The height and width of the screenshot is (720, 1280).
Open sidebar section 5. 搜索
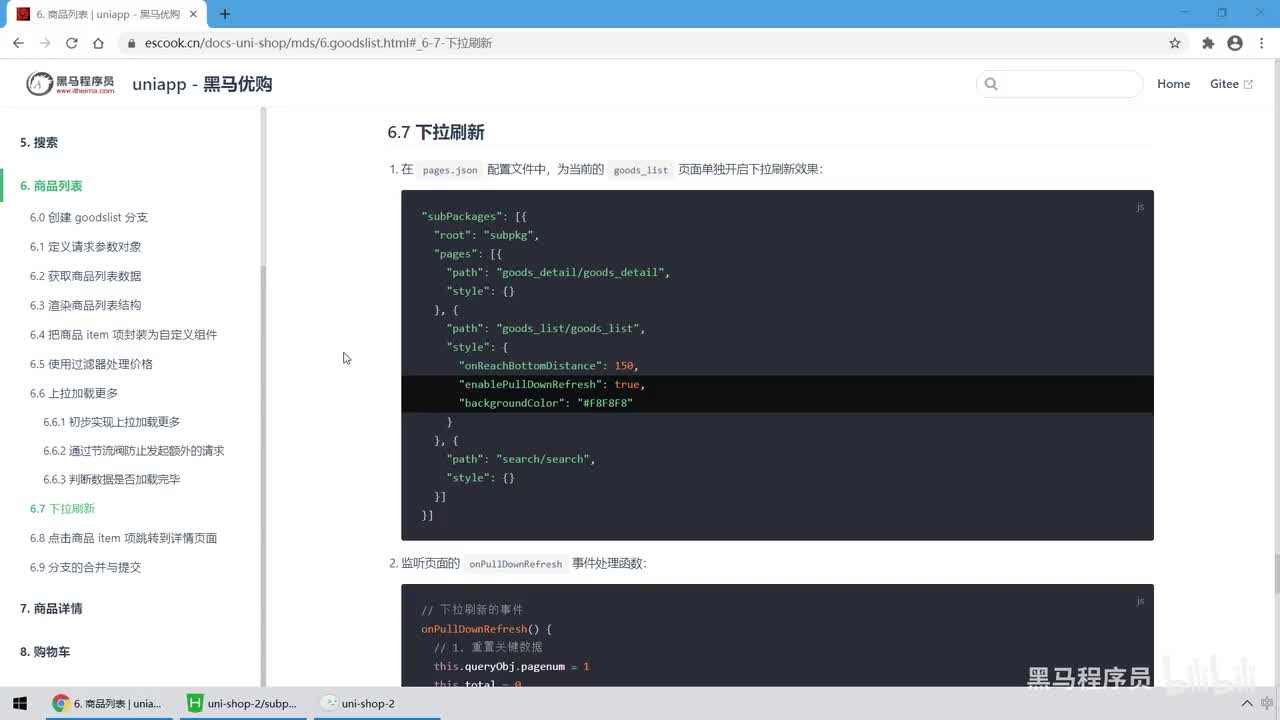point(39,143)
